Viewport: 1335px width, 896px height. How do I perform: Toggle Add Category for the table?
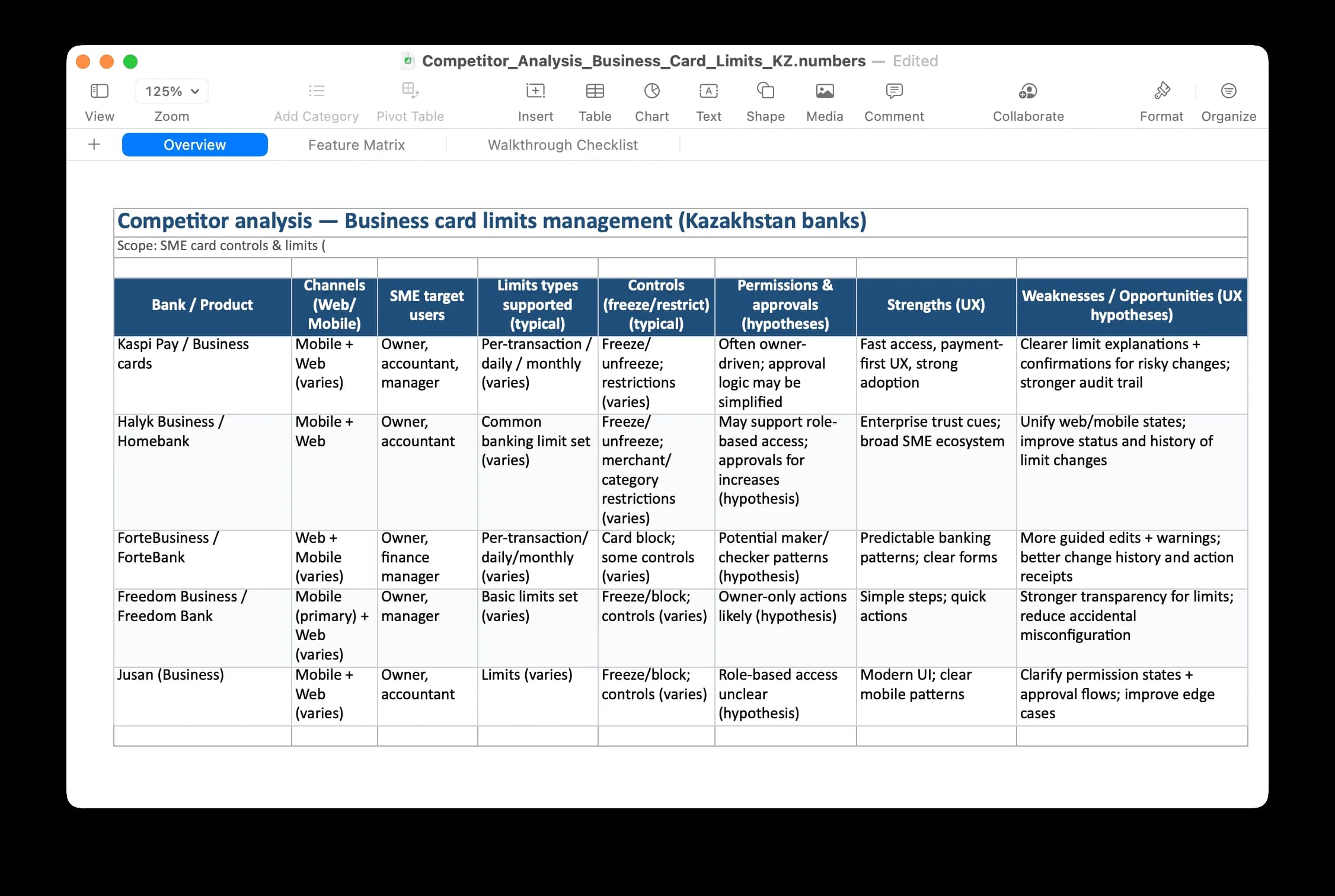pyautogui.click(x=316, y=101)
